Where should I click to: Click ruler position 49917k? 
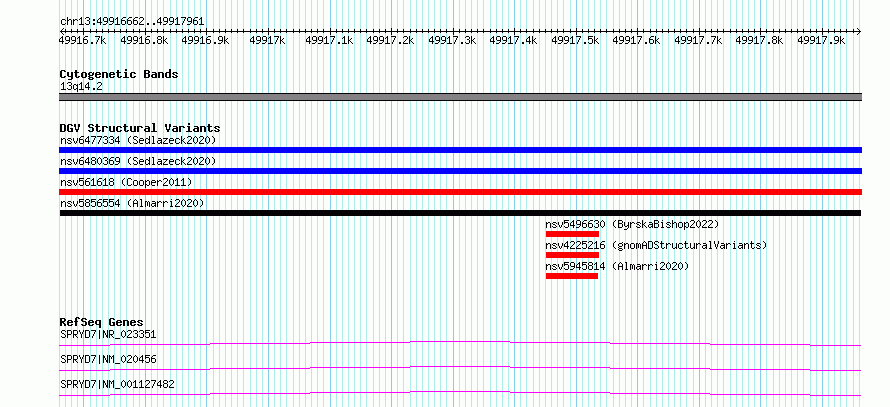click(267, 40)
